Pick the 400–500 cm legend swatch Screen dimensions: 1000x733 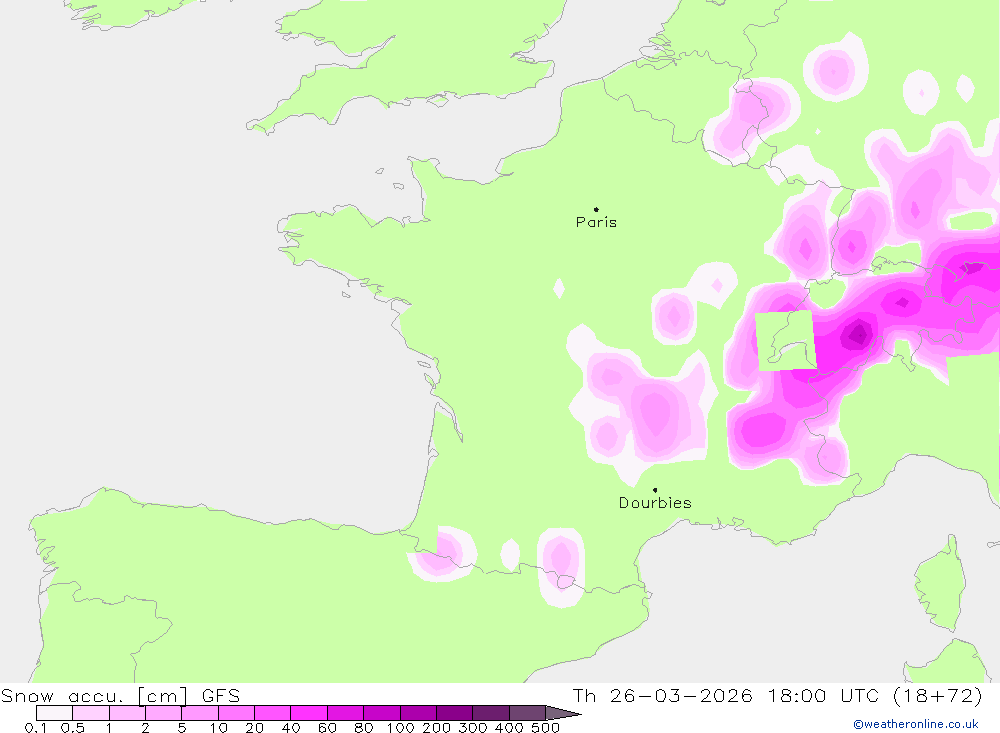(x=527, y=713)
